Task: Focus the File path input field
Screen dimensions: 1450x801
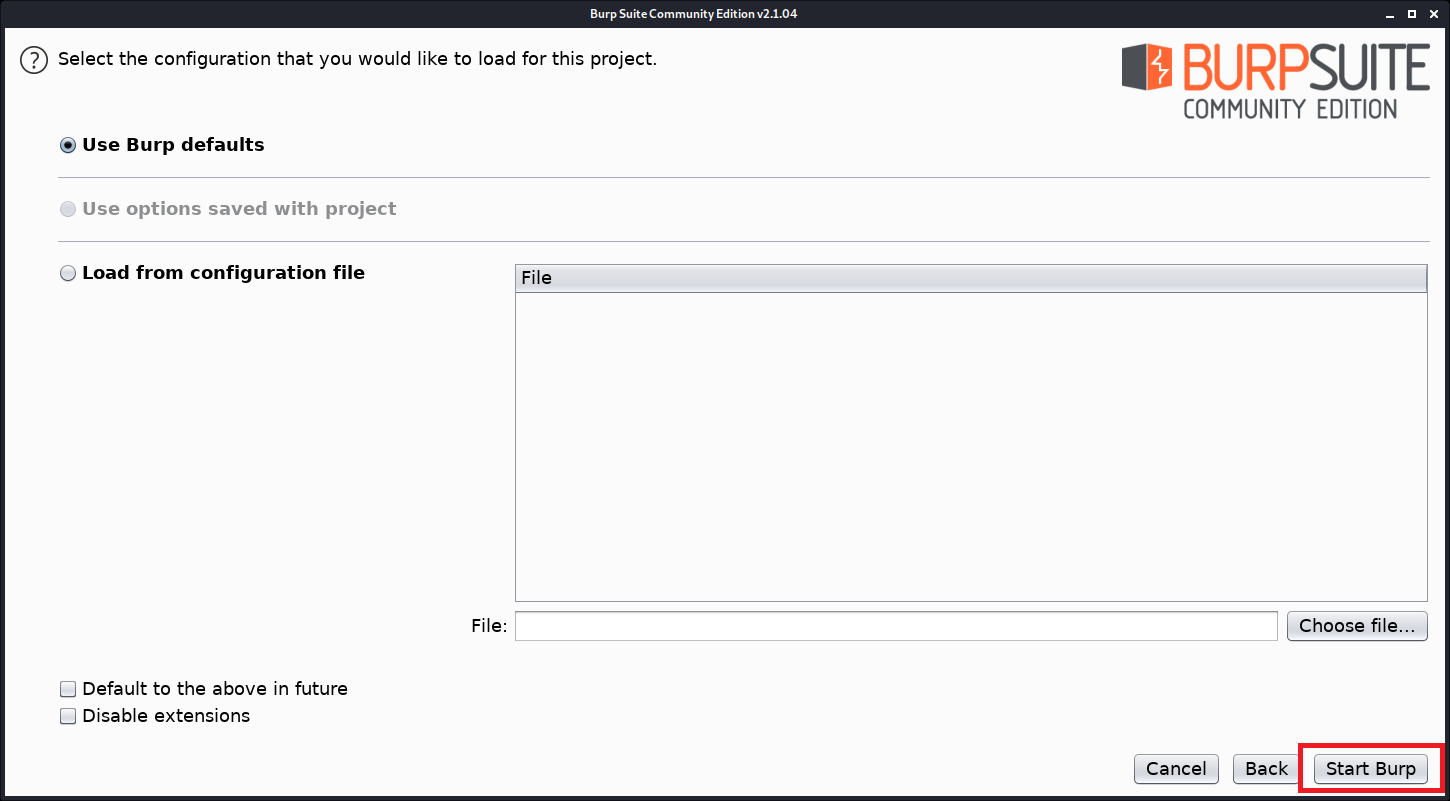Action: pyautogui.click(x=896, y=626)
